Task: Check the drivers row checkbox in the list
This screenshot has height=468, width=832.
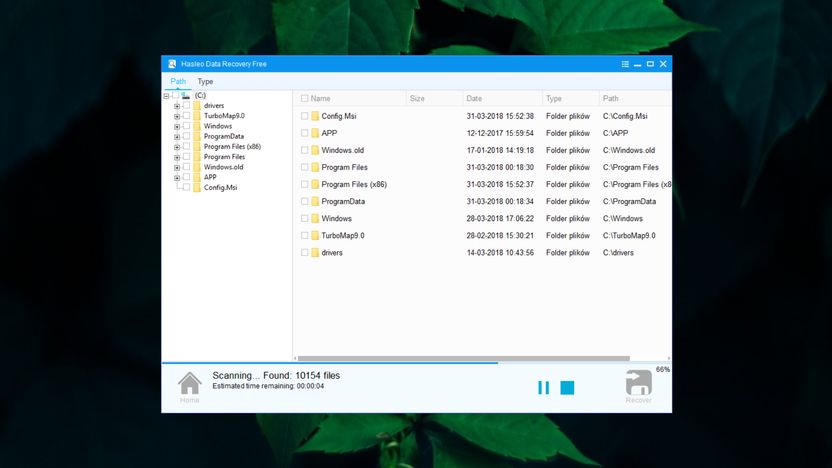Action: pyautogui.click(x=305, y=253)
